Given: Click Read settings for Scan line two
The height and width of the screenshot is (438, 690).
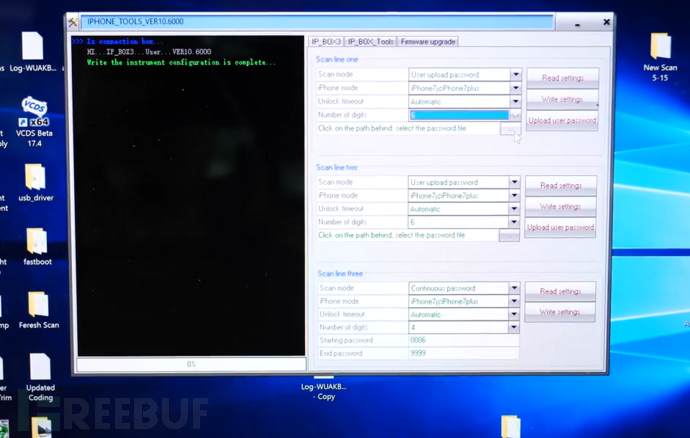Looking at the screenshot, I should pos(561,185).
